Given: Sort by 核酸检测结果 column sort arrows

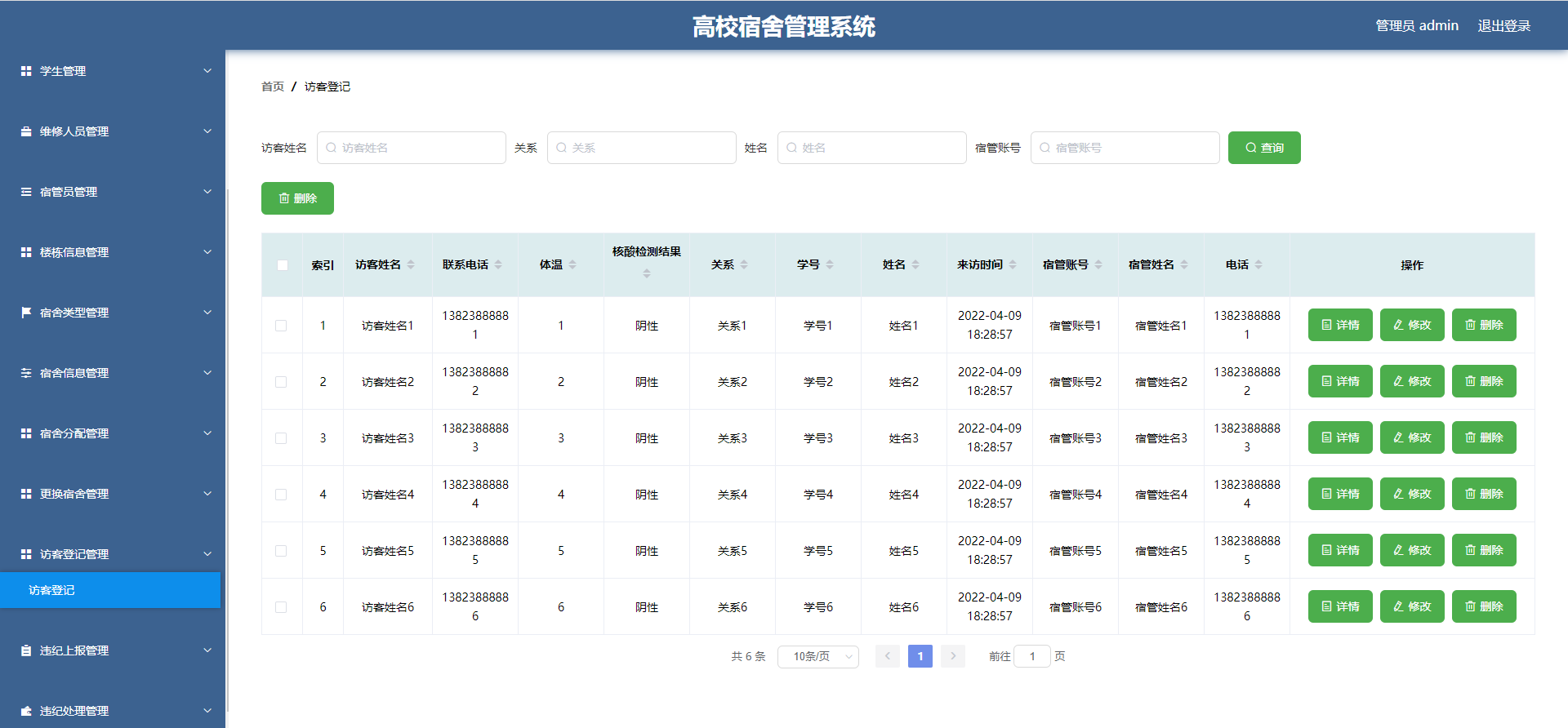Looking at the screenshot, I should (647, 273).
